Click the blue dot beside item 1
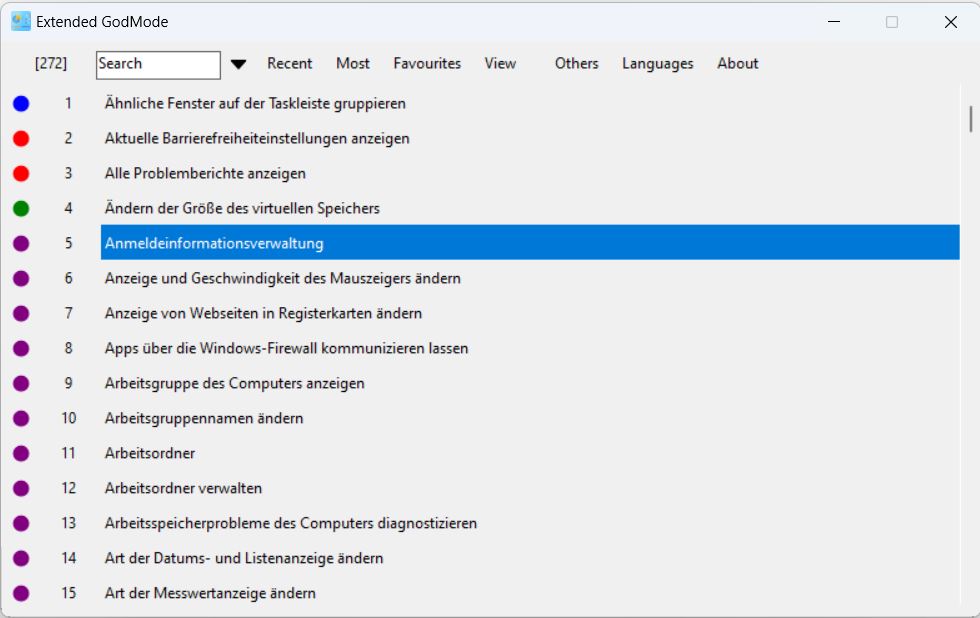This screenshot has width=980, height=618. click(21, 103)
